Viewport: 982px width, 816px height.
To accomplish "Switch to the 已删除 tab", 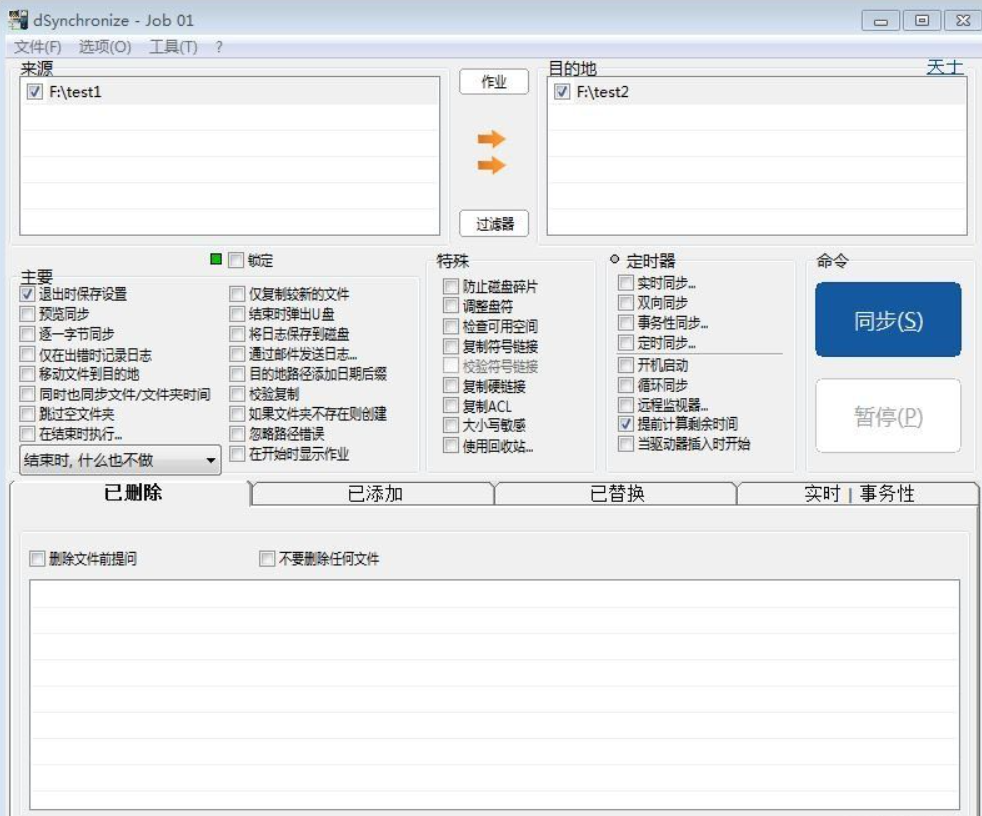I will (131, 493).
